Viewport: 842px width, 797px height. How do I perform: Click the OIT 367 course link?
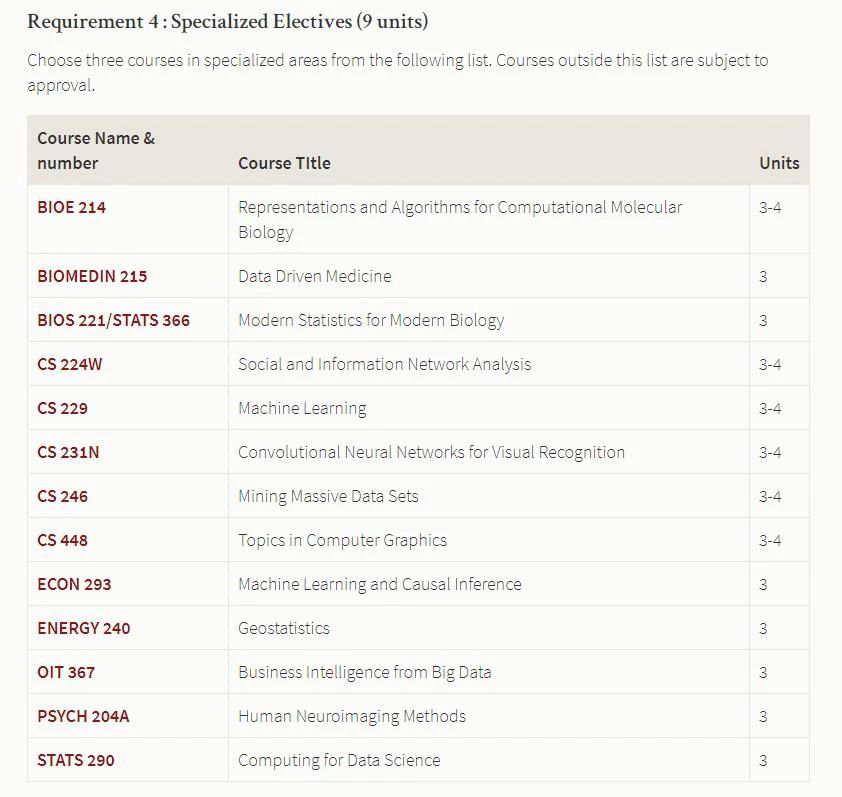click(66, 672)
